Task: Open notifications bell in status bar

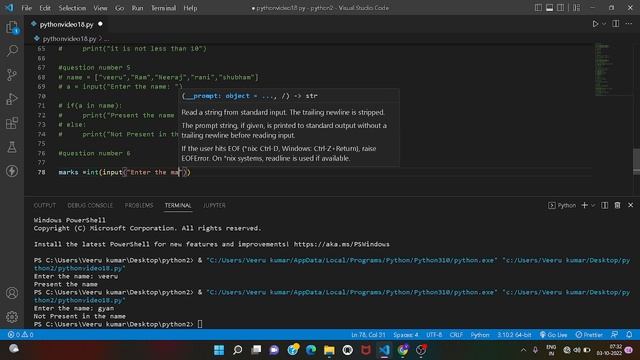Action: coord(629,335)
